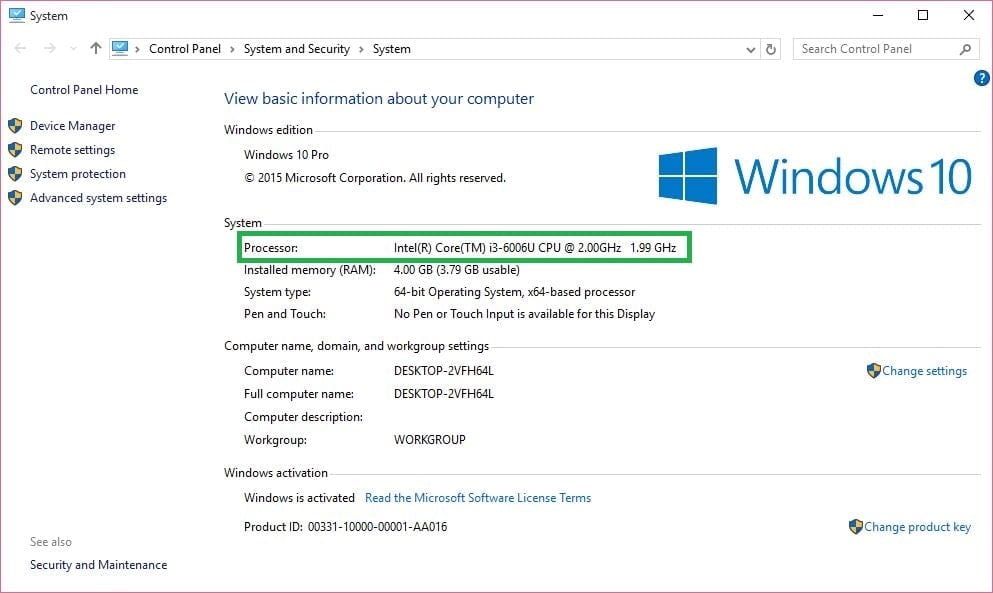Open Remote settings link
This screenshot has width=993, height=593.
tap(73, 150)
